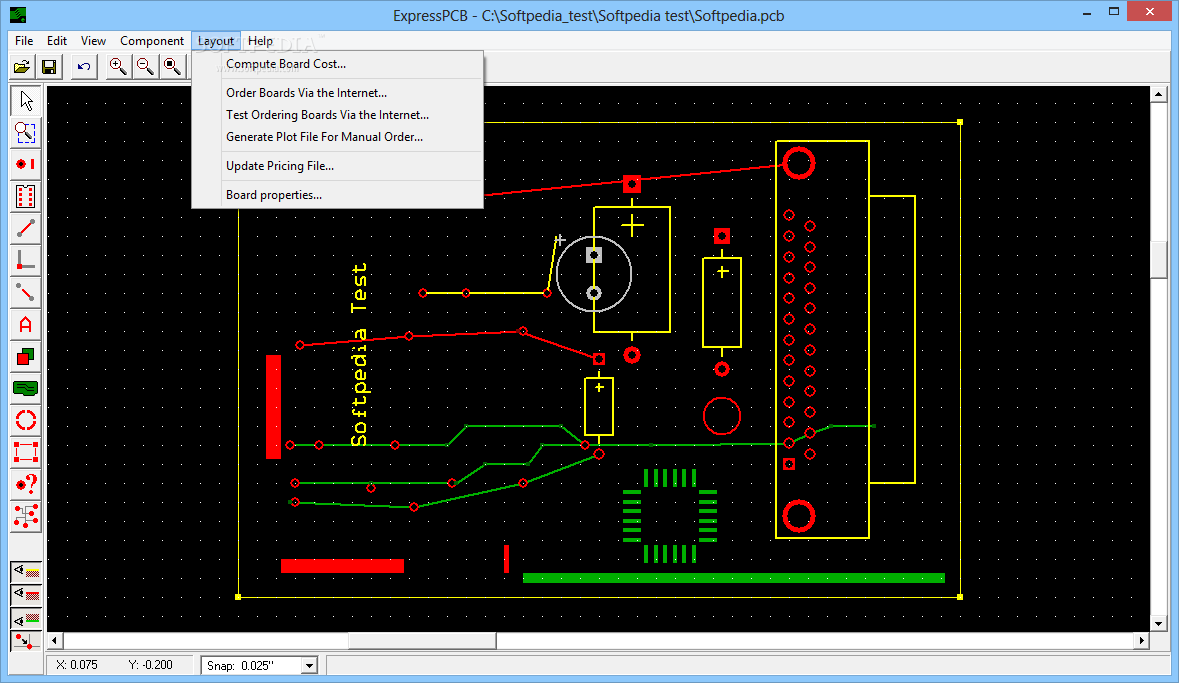This screenshot has height=683, width=1179.
Task: Toggle the top copper layer visibility
Action: click(x=26, y=595)
